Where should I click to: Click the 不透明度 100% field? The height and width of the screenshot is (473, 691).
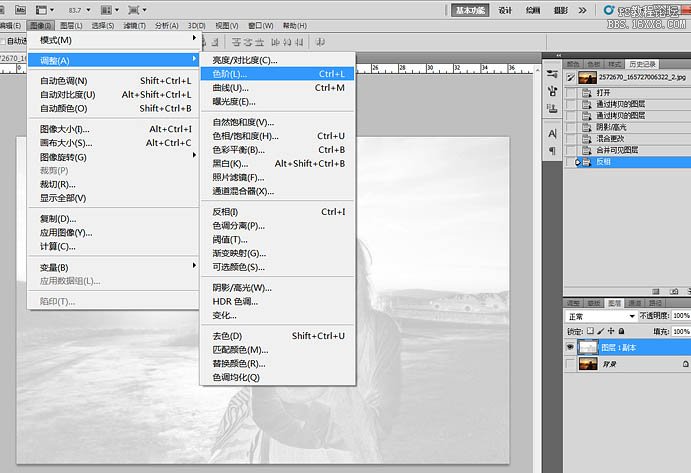[x=681, y=316]
